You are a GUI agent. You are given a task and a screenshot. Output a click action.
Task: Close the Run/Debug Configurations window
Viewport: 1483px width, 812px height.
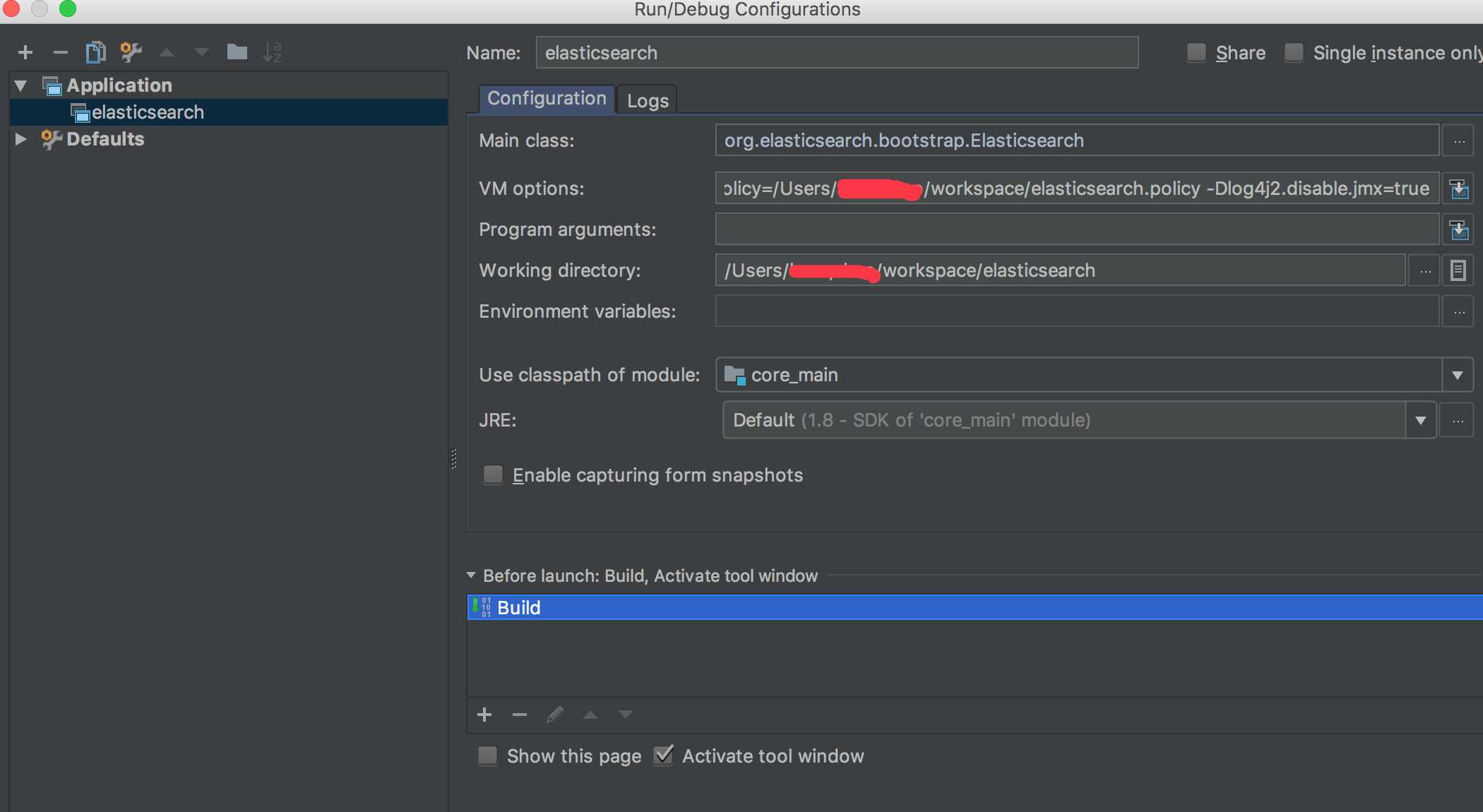click(10, 8)
